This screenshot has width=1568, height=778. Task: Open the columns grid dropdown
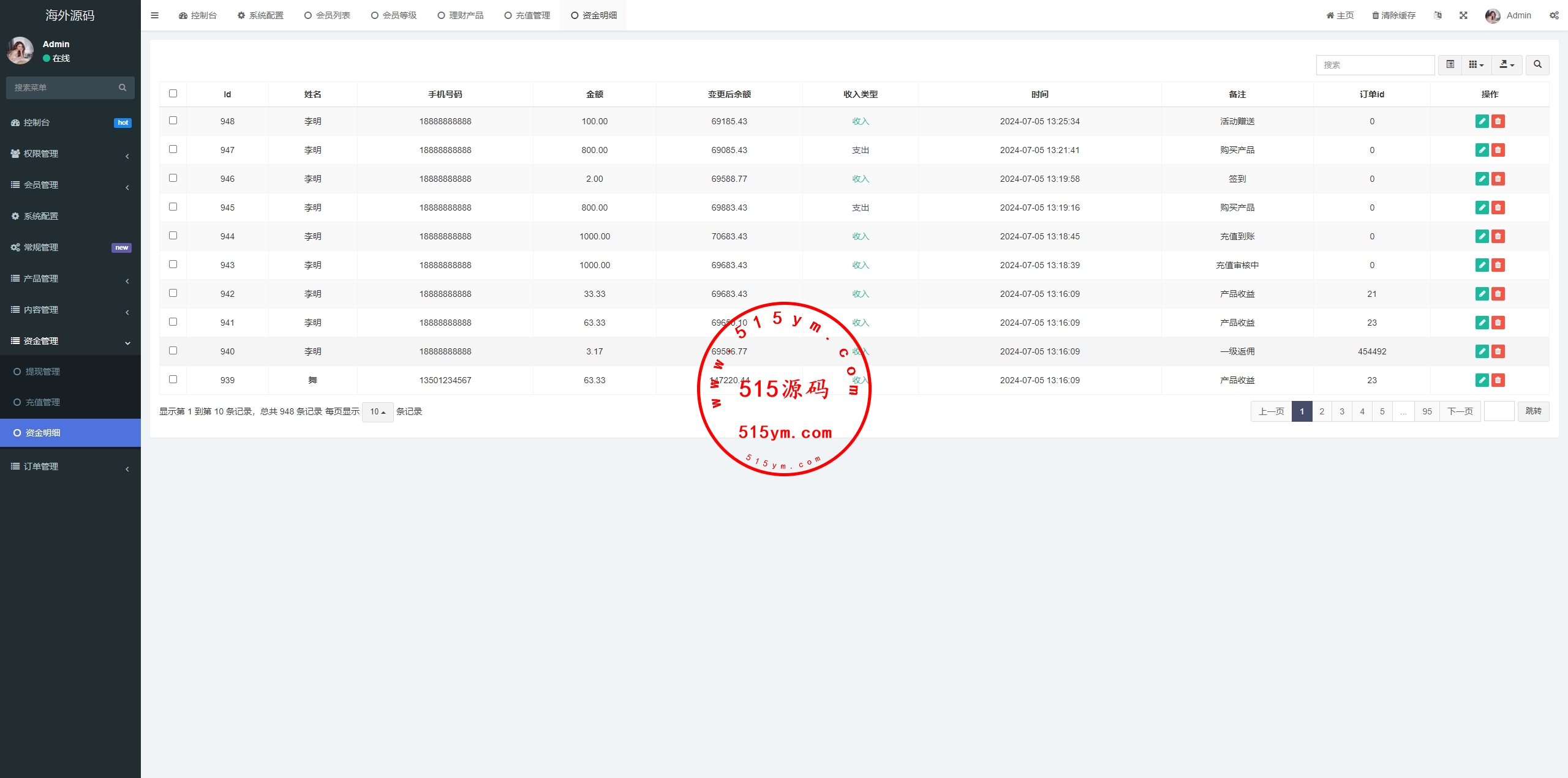(1476, 64)
